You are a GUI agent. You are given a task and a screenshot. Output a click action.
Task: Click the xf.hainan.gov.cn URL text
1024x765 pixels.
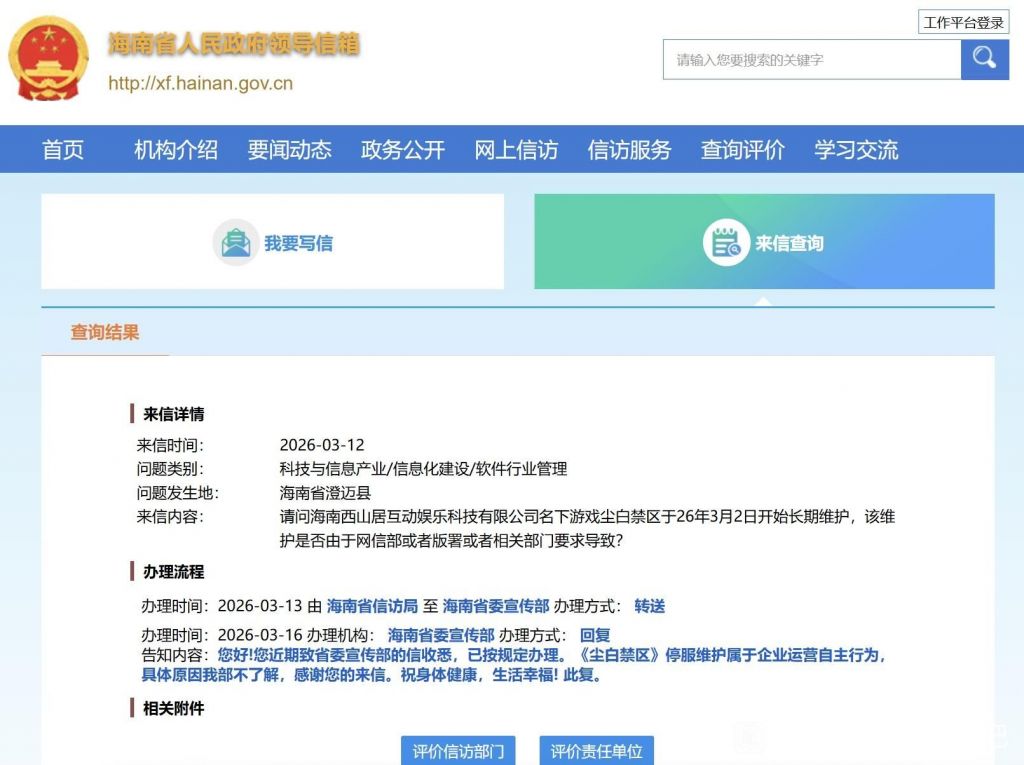200,84
